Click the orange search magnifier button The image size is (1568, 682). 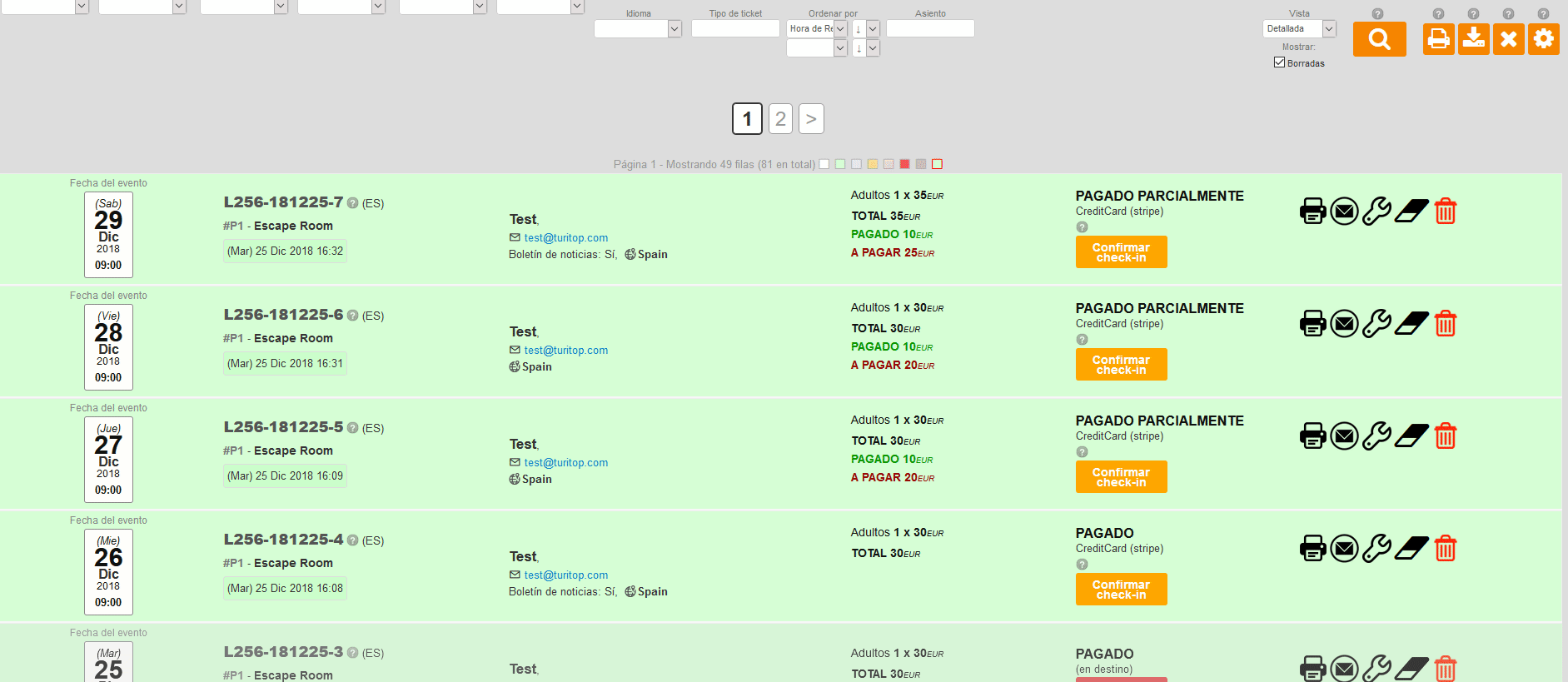(x=1379, y=39)
